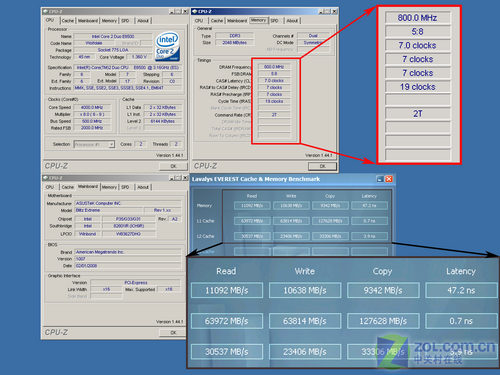Click the Manufacturer value 'ASUSTeK Computer INC.'
Screen dimensions: 500x375
click(128, 203)
